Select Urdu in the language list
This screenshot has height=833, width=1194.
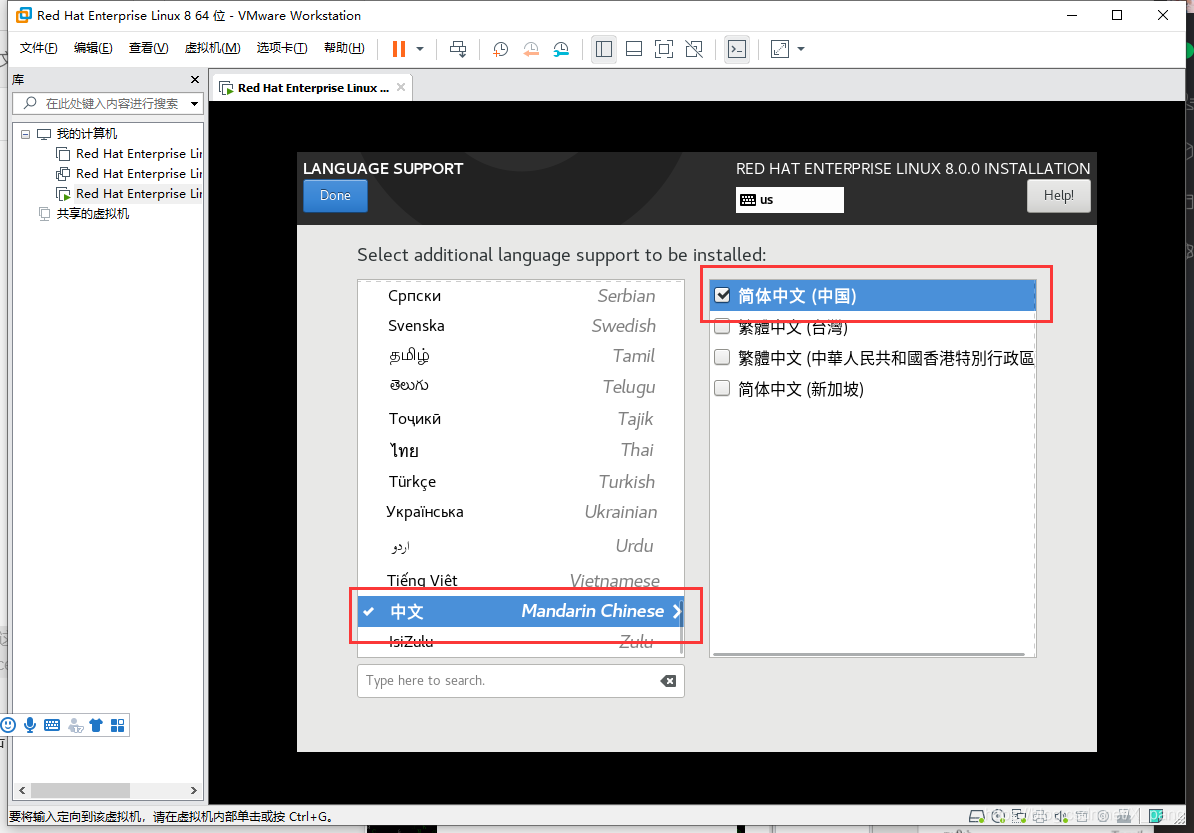click(x=521, y=545)
